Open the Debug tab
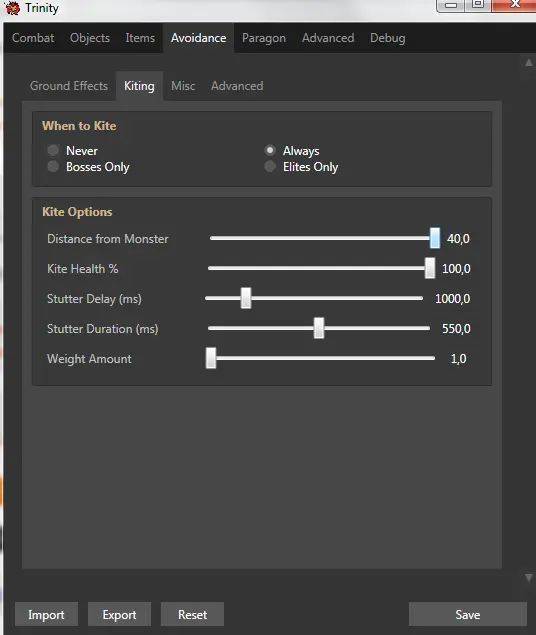Image resolution: width=536 pixels, height=635 pixels. [387, 38]
